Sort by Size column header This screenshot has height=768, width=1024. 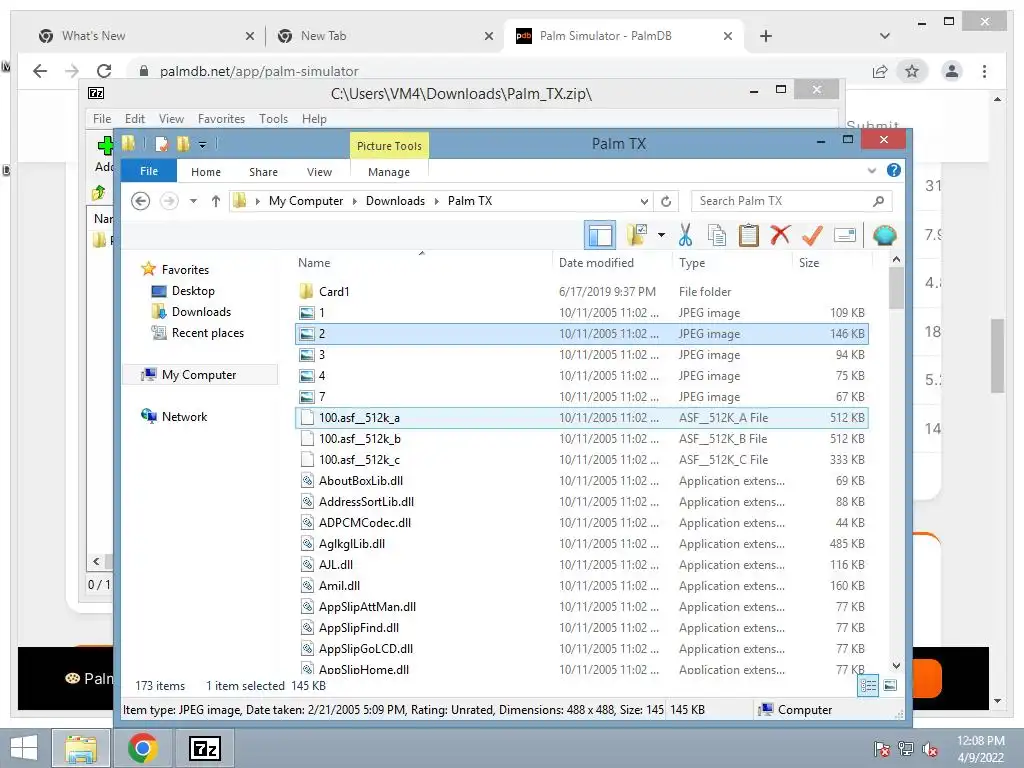pyautogui.click(x=808, y=263)
